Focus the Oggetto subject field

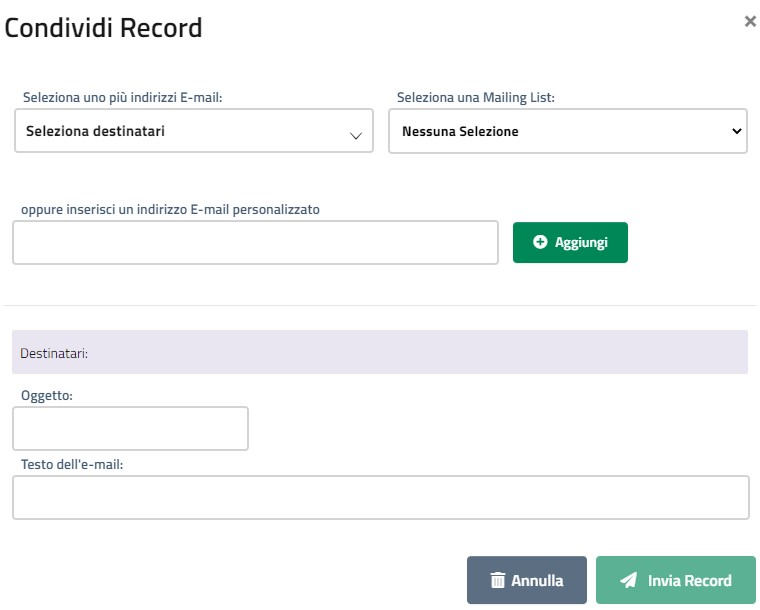[130, 428]
